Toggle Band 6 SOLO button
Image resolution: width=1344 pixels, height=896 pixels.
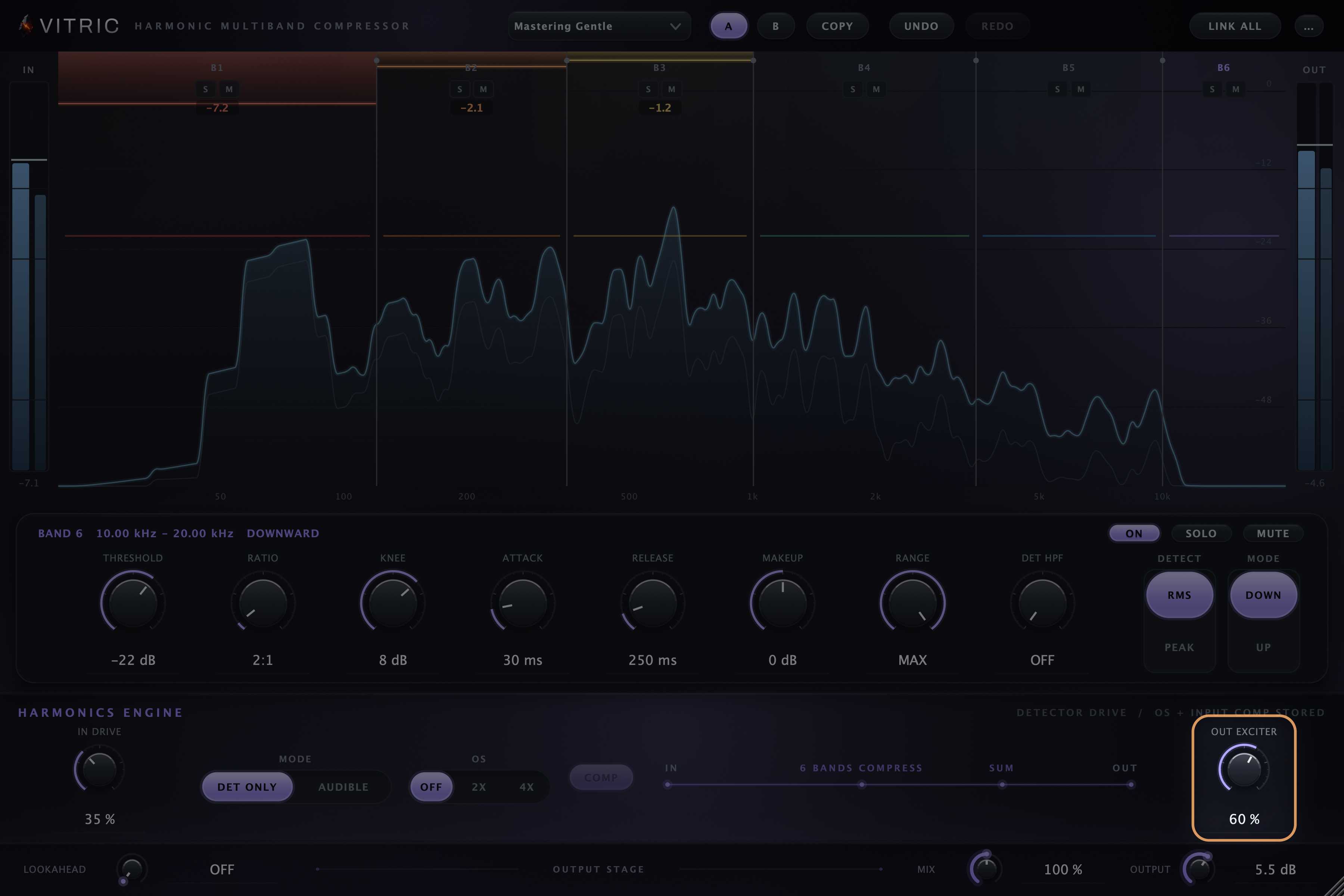coord(1201,533)
